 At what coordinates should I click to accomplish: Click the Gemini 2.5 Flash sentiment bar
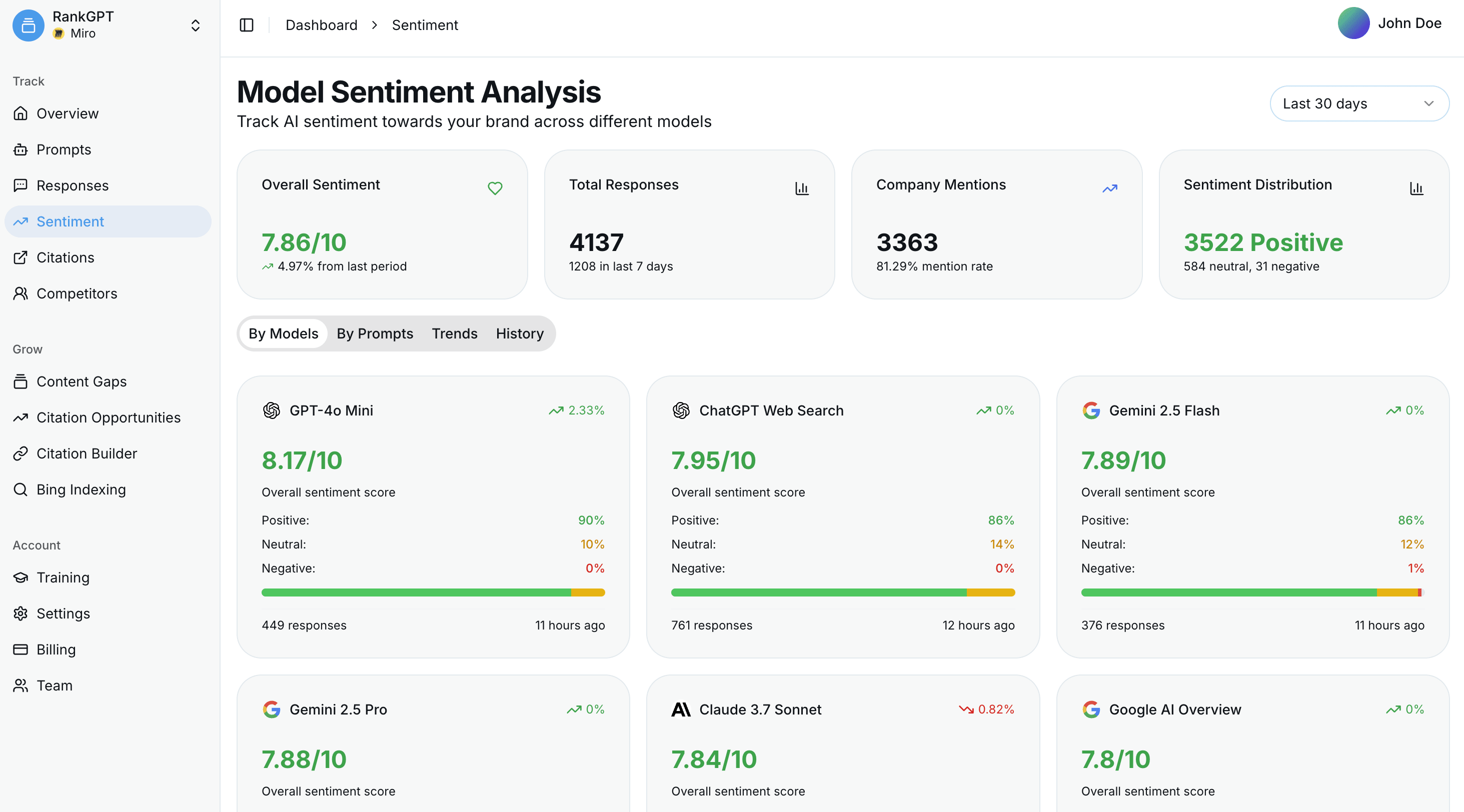[1252, 592]
